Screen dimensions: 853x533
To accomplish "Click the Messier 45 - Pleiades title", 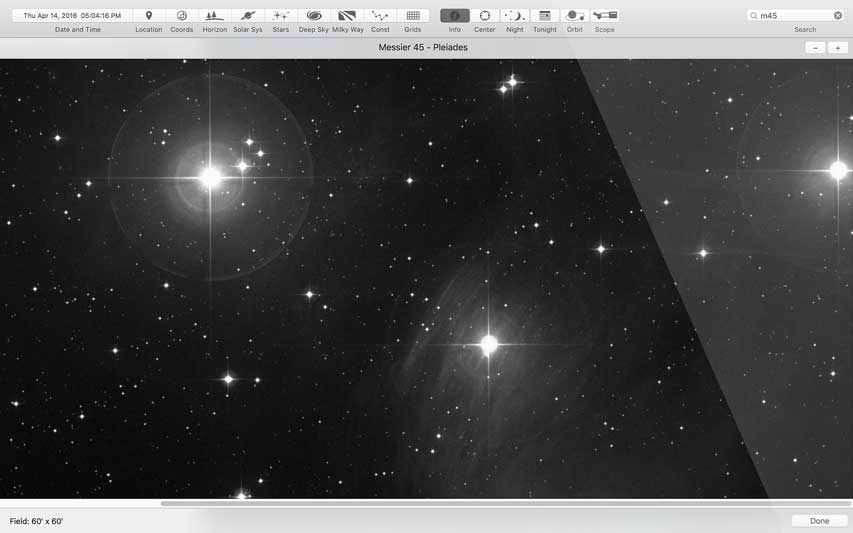I will point(423,47).
